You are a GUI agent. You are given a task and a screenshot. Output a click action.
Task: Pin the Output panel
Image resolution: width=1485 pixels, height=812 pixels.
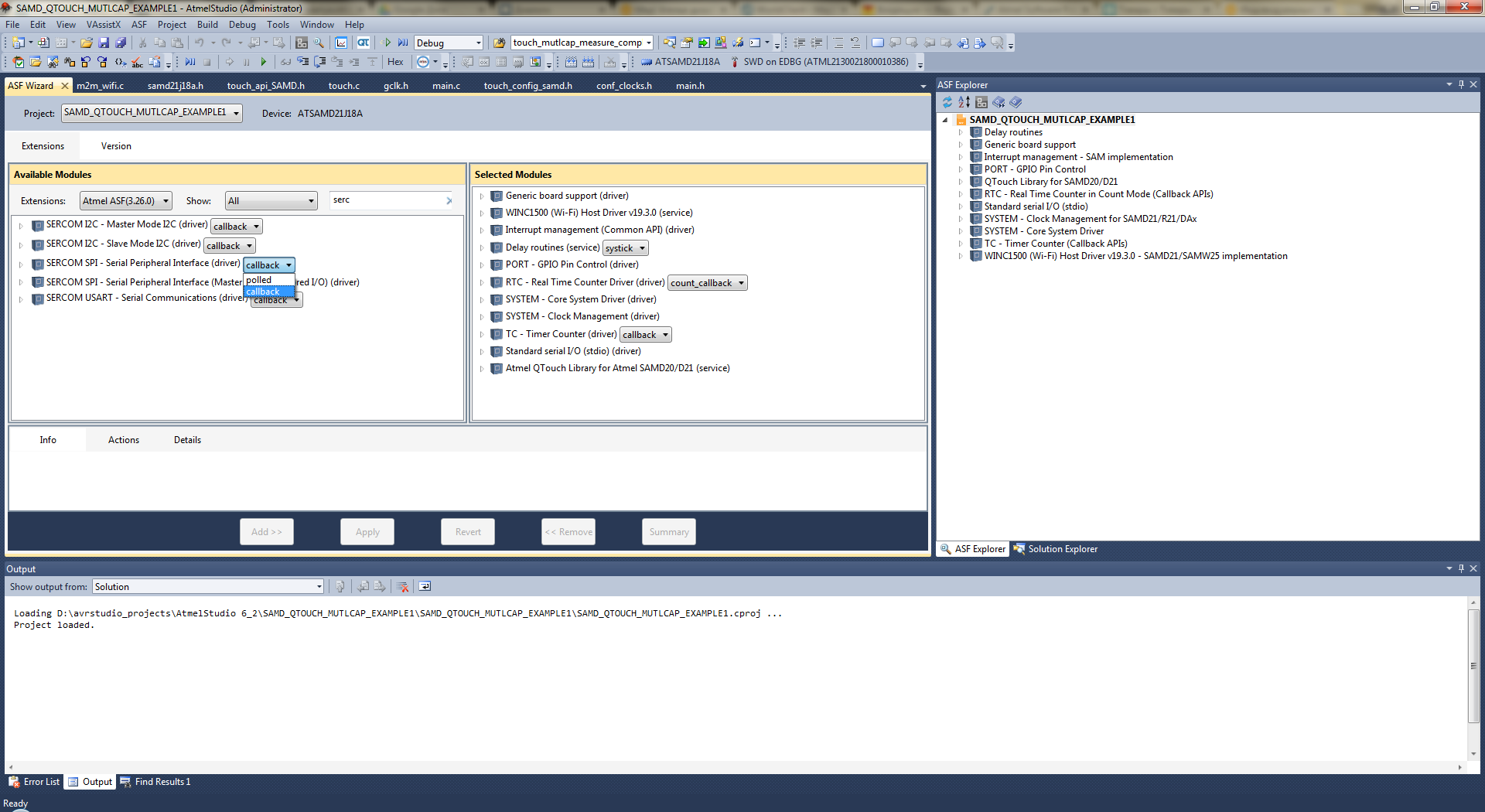click(1461, 568)
